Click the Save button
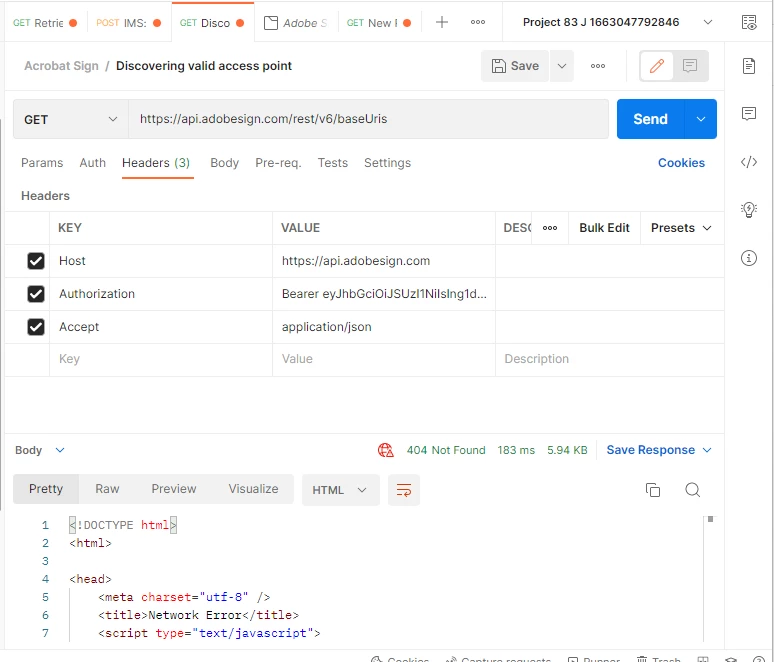 (x=515, y=66)
